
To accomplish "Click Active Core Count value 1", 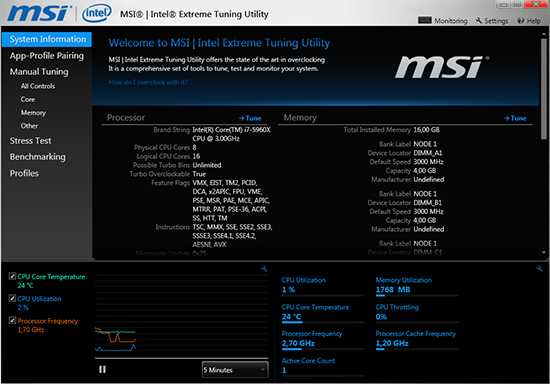I will 284,370.
